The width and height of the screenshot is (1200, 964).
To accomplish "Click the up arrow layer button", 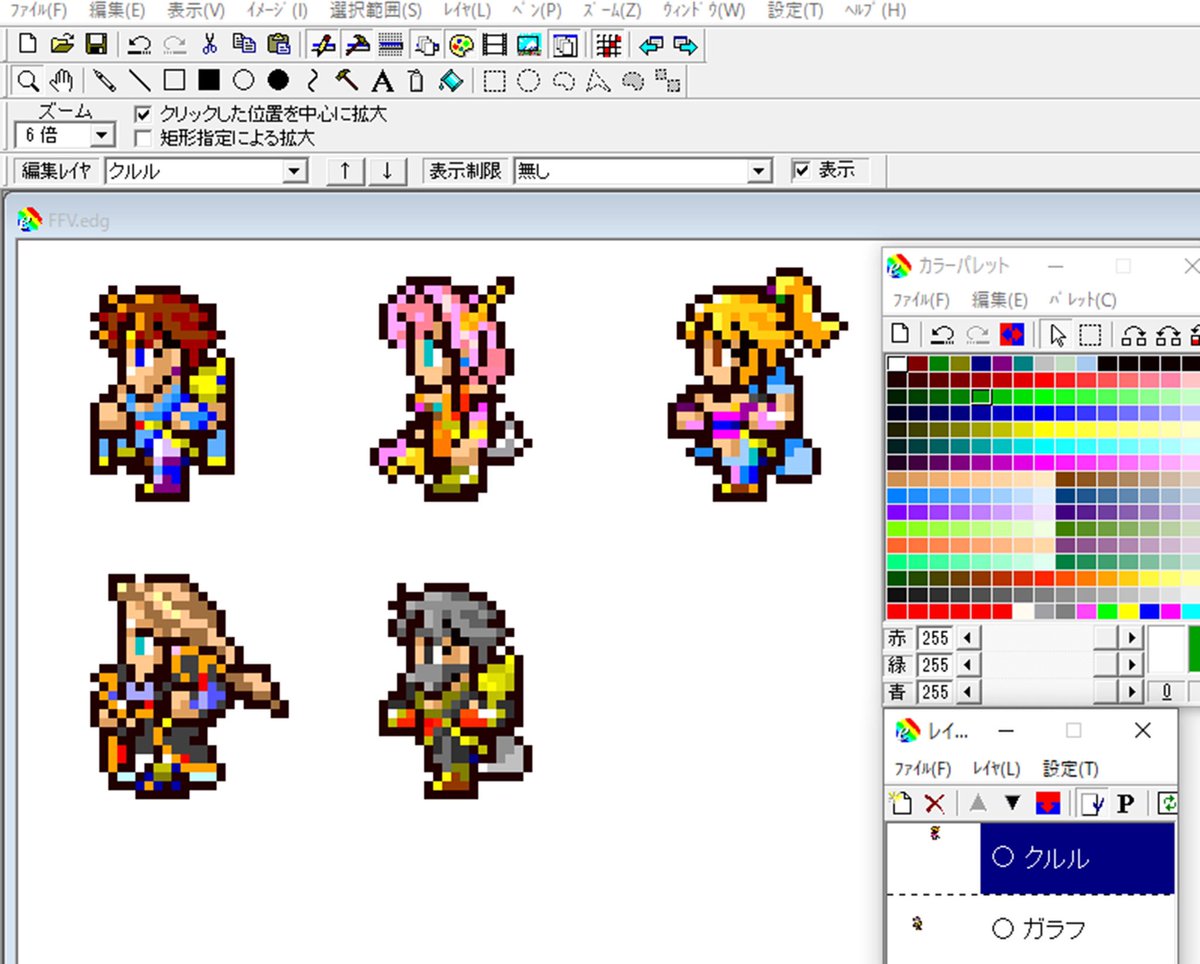I will 346,171.
